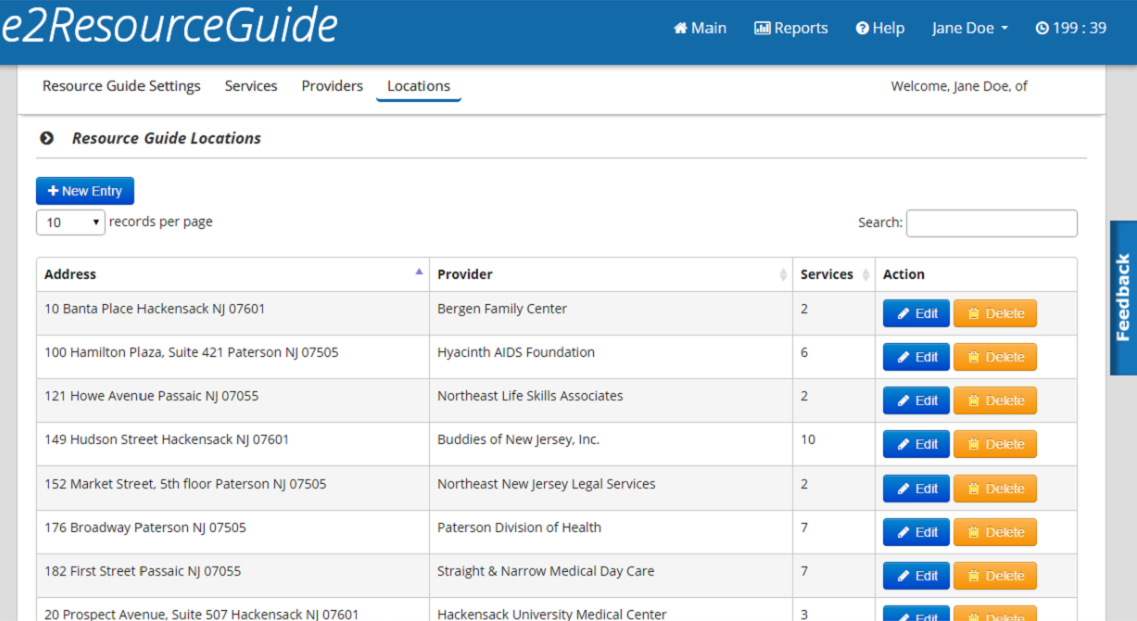Open Jane Doe user menu
Viewport: 1137px width, 621px height.
tap(969, 28)
